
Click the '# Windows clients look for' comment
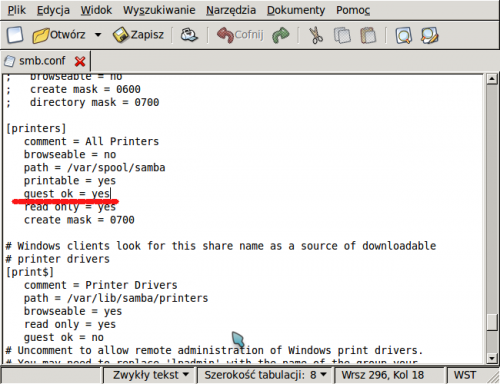coord(221,246)
